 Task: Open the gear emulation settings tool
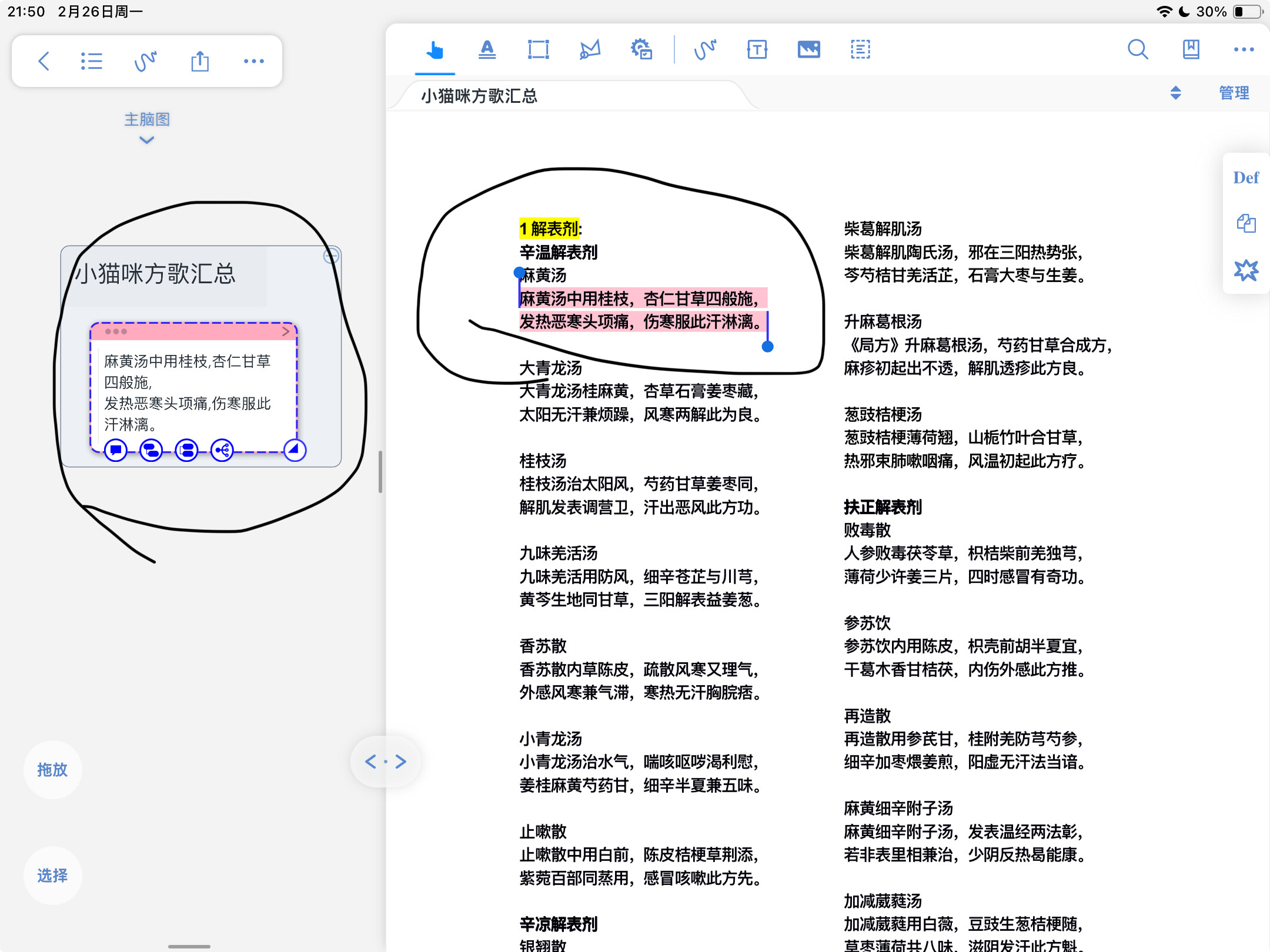click(x=641, y=50)
